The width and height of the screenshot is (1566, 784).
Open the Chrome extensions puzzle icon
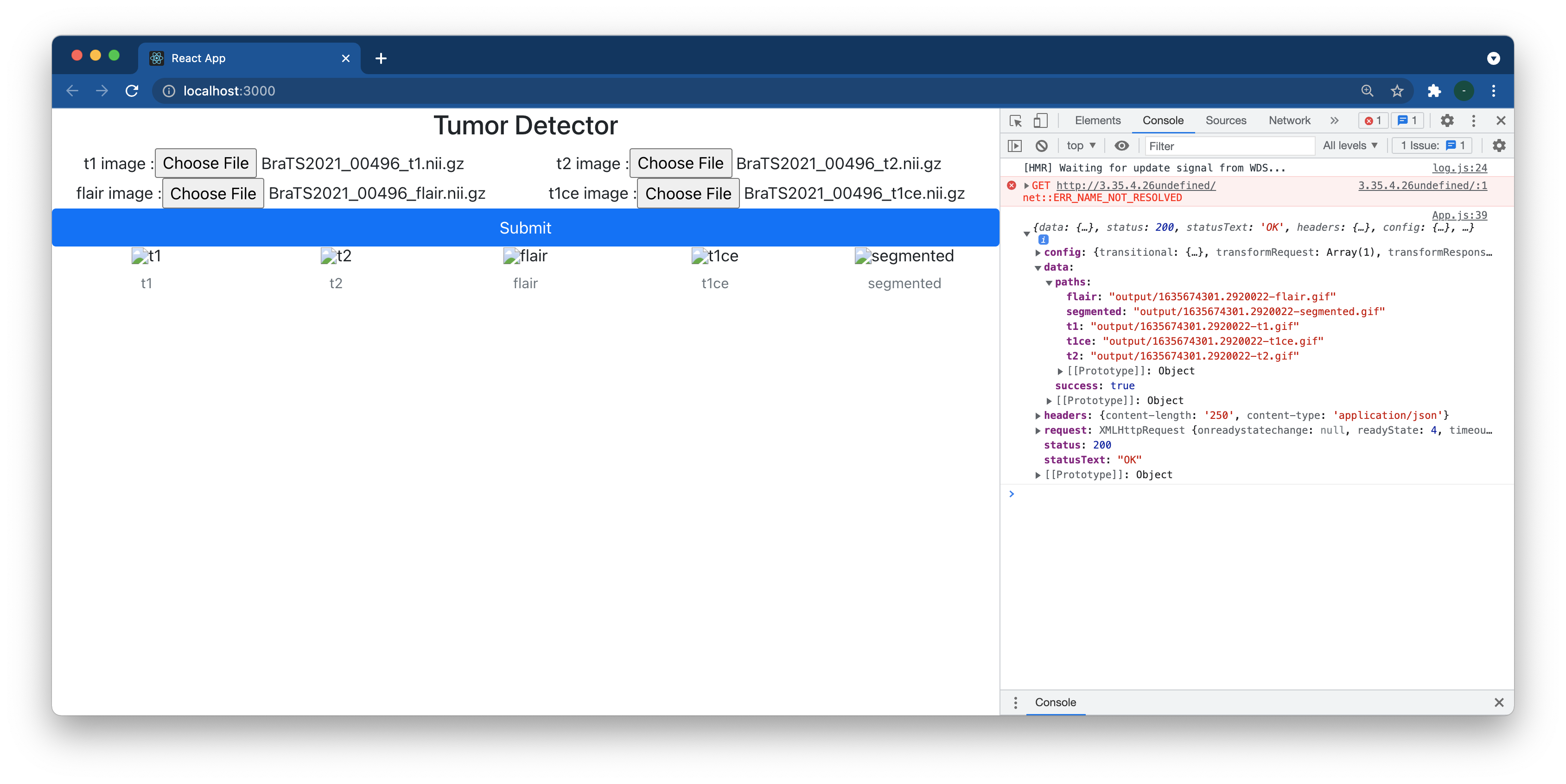pos(1434,91)
